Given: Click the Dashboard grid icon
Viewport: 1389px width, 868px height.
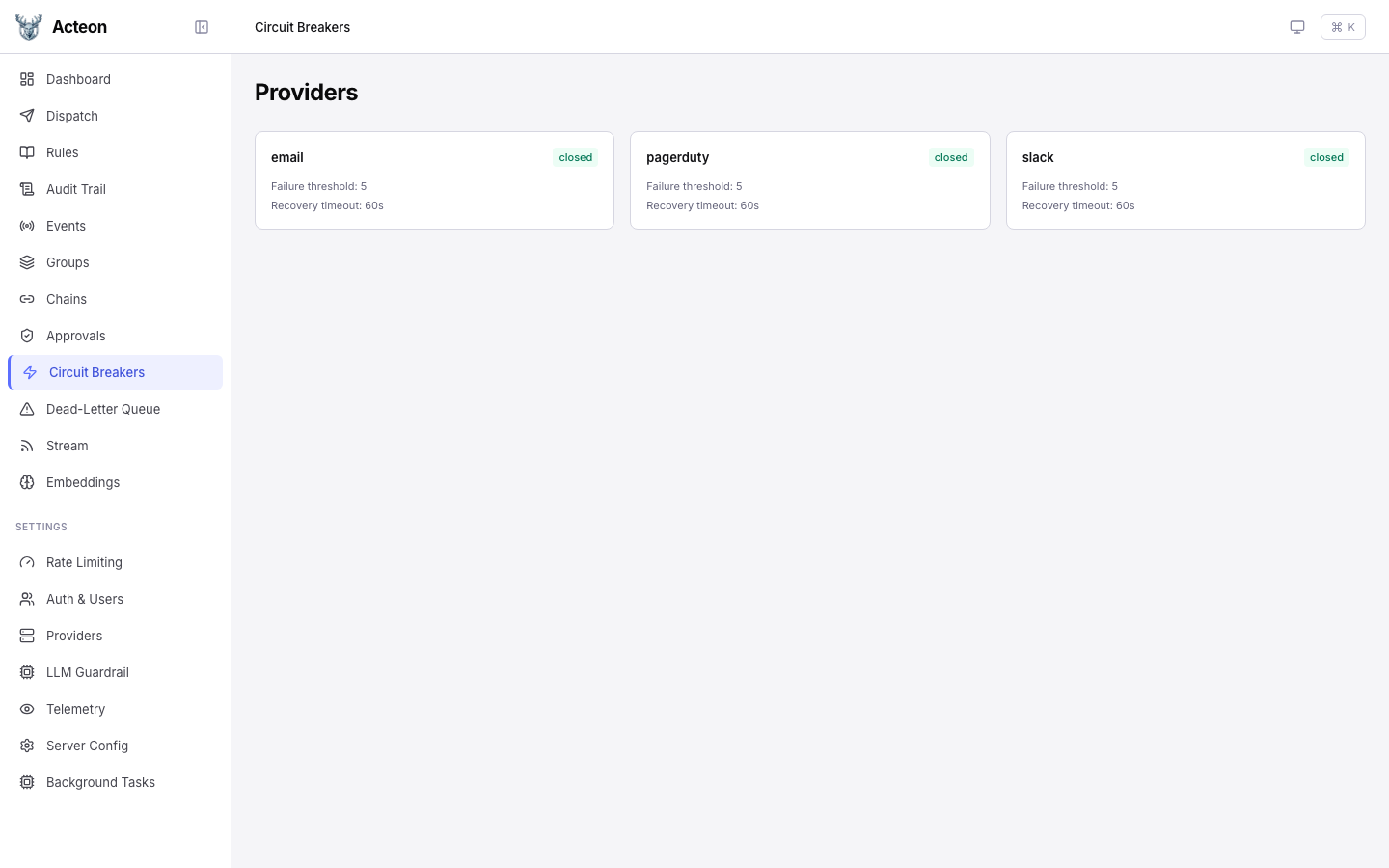Looking at the screenshot, I should [x=27, y=79].
